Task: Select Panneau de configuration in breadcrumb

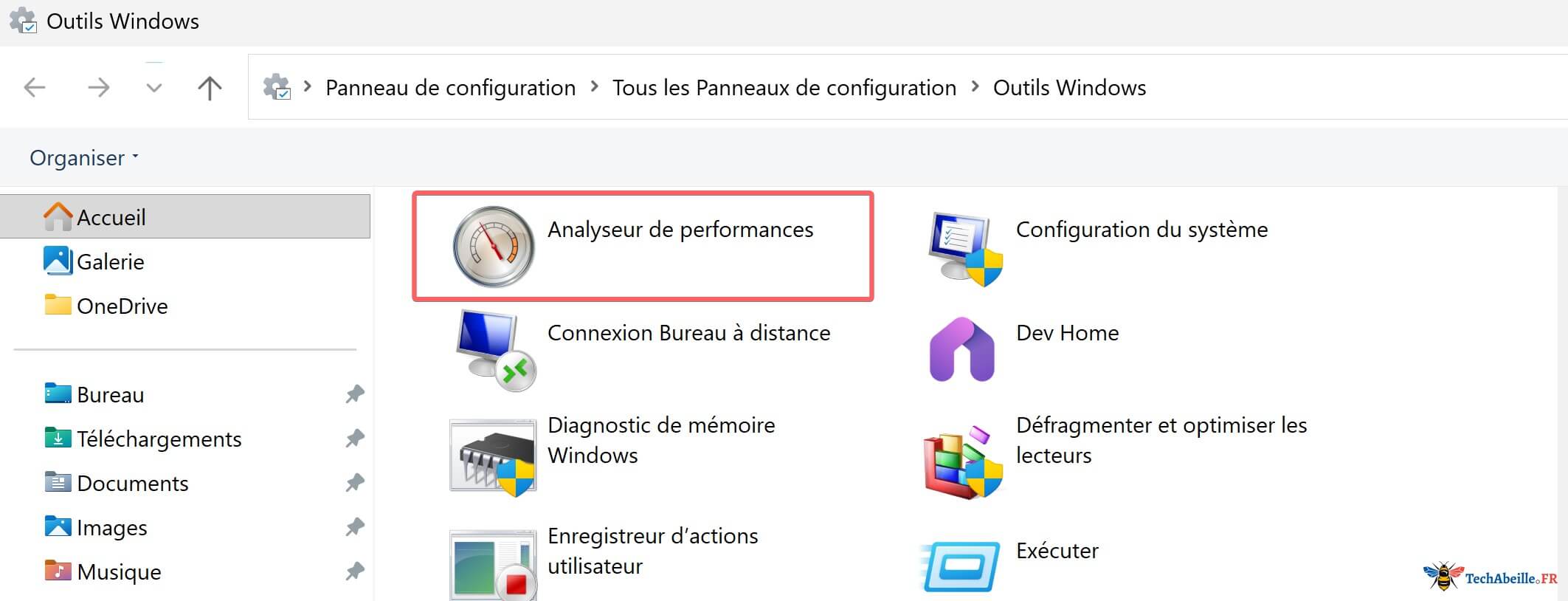Action: tap(450, 86)
